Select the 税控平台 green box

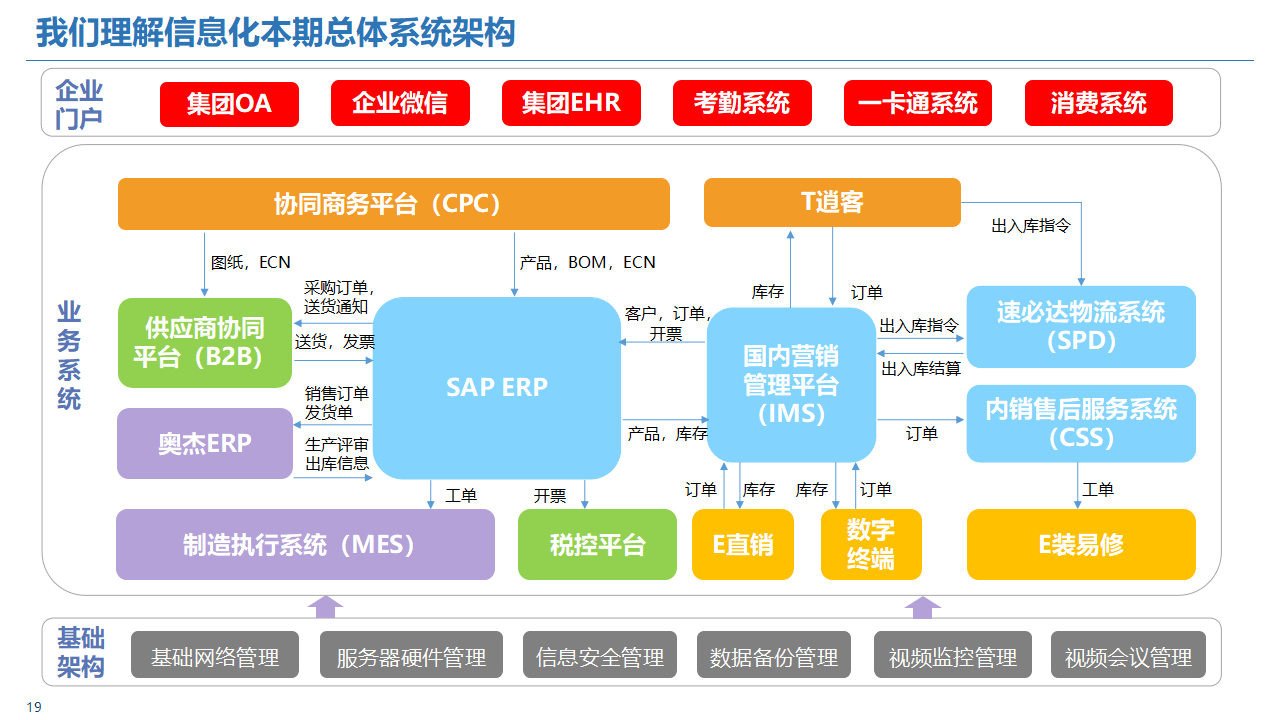(597, 545)
